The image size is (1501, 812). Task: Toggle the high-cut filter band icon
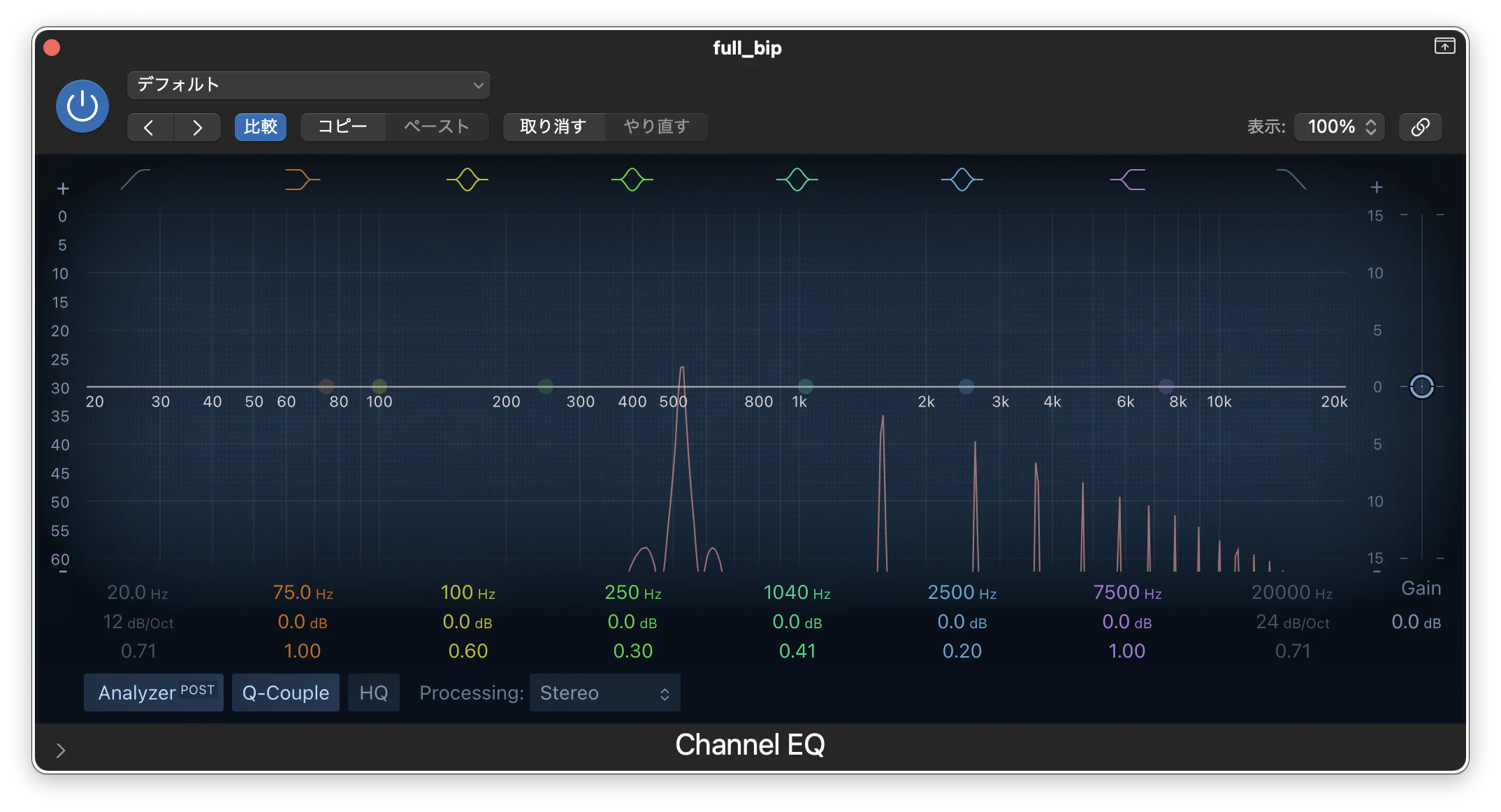(1291, 180)
